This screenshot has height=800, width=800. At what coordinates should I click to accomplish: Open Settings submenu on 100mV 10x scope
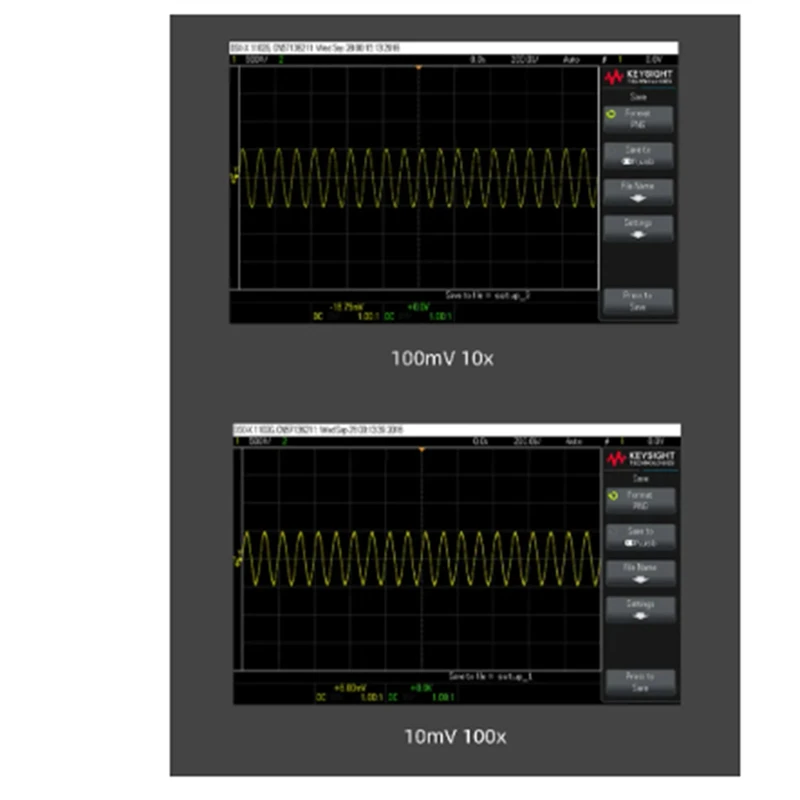(638, 228)
